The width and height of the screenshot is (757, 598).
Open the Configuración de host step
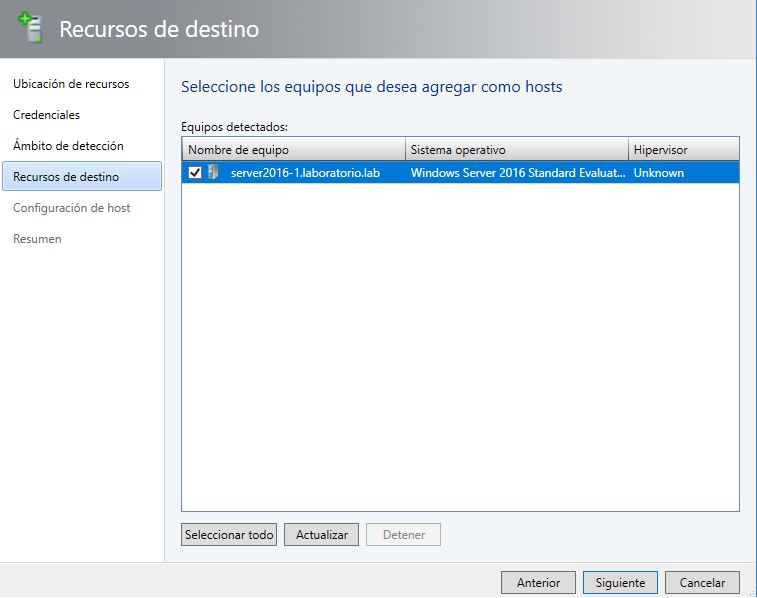coord(71,208)
